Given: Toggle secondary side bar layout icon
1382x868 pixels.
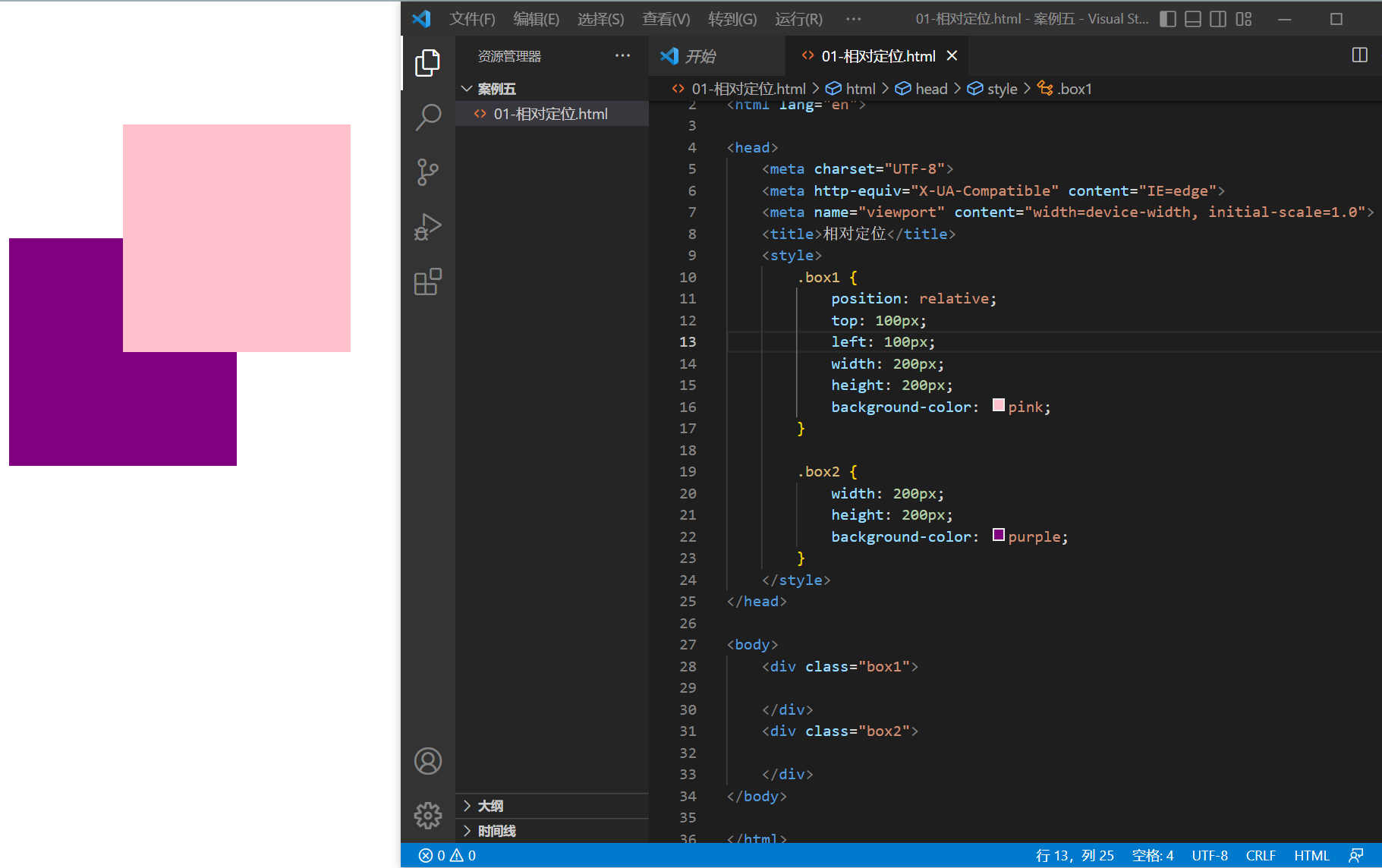Looking at the screenshot, I should (1218, 19).
